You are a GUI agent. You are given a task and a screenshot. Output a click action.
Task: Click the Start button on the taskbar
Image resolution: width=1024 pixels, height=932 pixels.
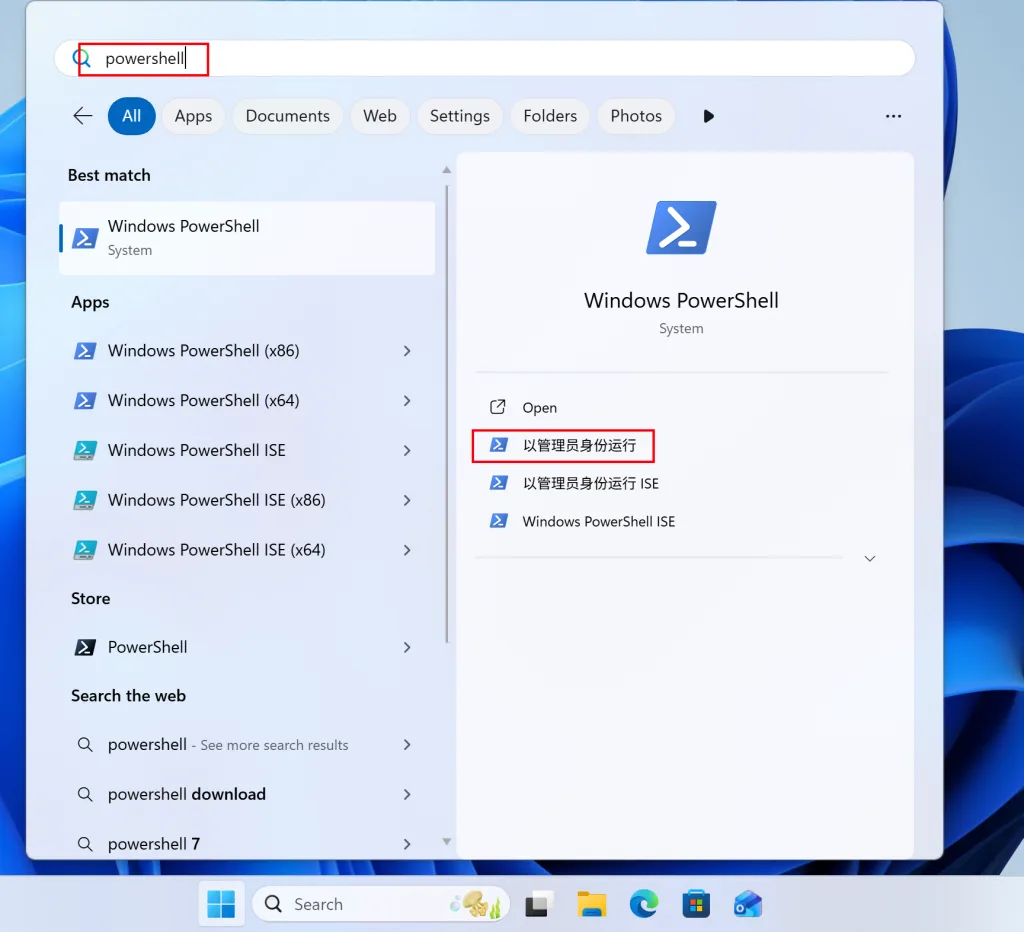point(221,903)
